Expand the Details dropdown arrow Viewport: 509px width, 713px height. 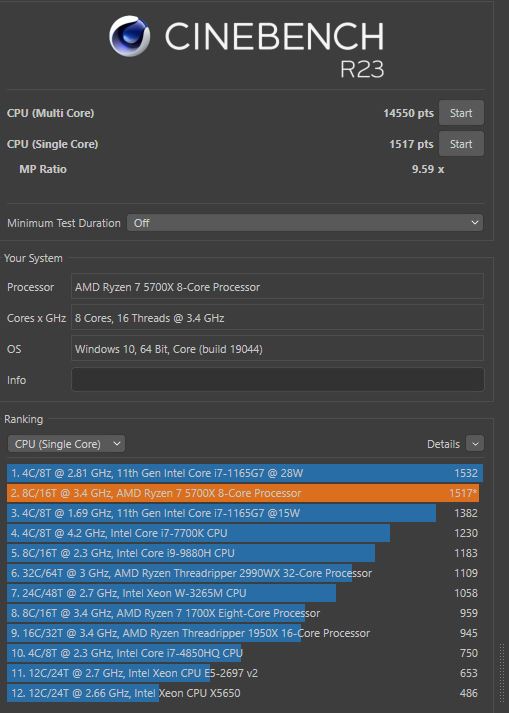tap(475, 444)
